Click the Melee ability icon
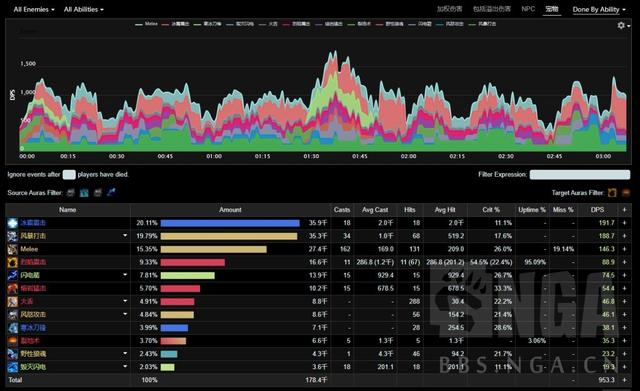The width and height of the screenshot is (640, 391). 13,249
